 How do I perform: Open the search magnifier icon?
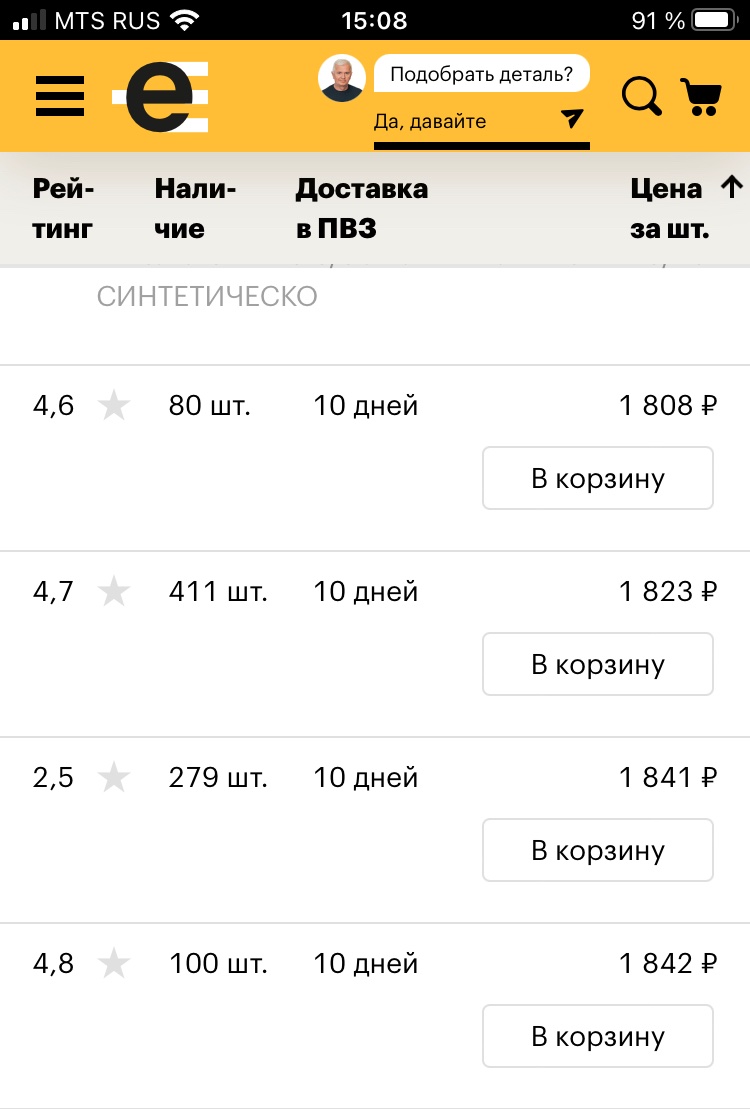[642, 96]
